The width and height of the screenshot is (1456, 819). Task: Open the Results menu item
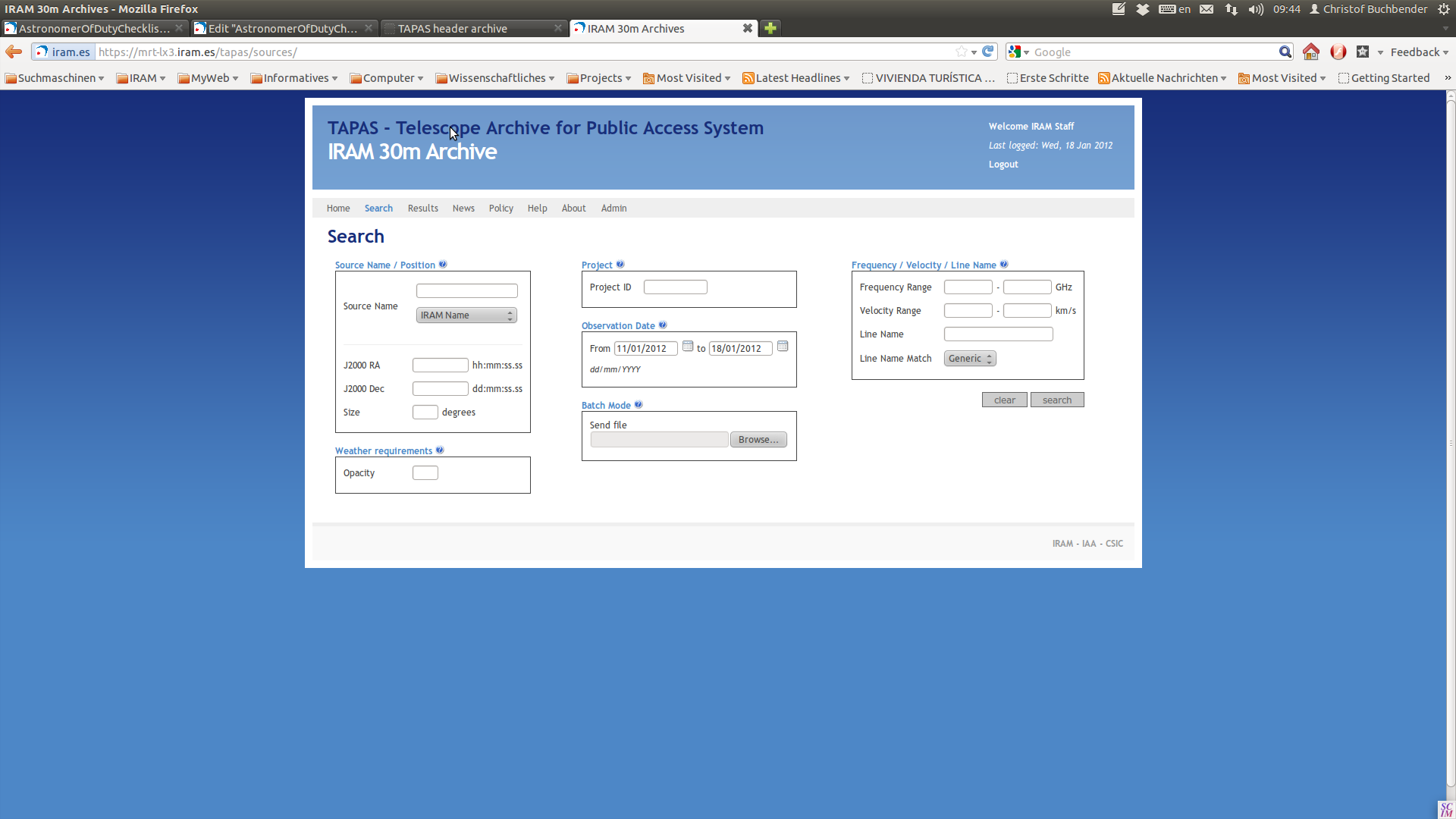point(422,209)
